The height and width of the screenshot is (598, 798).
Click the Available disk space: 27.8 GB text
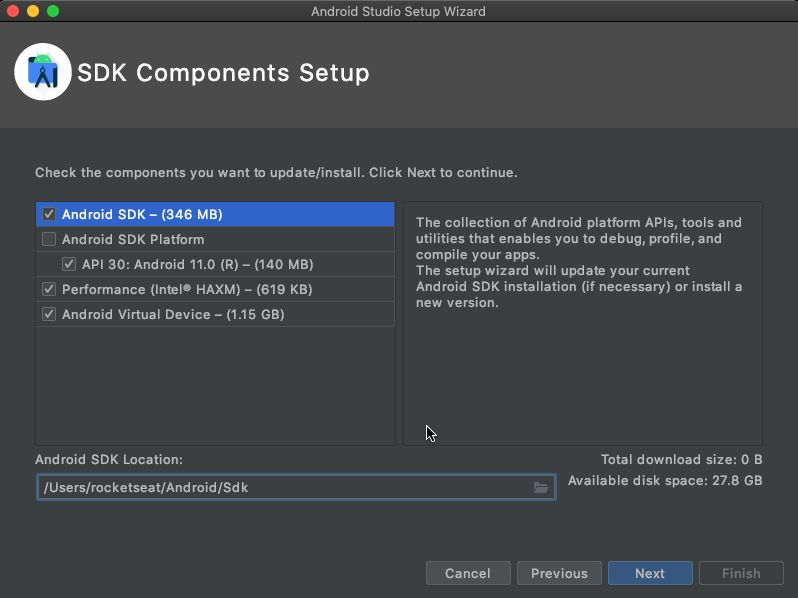tap(665, 480)
